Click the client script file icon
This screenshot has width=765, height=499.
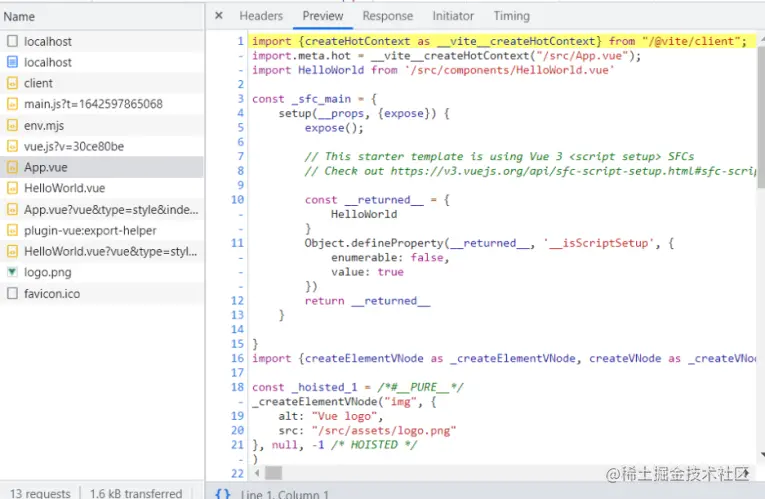12,83
